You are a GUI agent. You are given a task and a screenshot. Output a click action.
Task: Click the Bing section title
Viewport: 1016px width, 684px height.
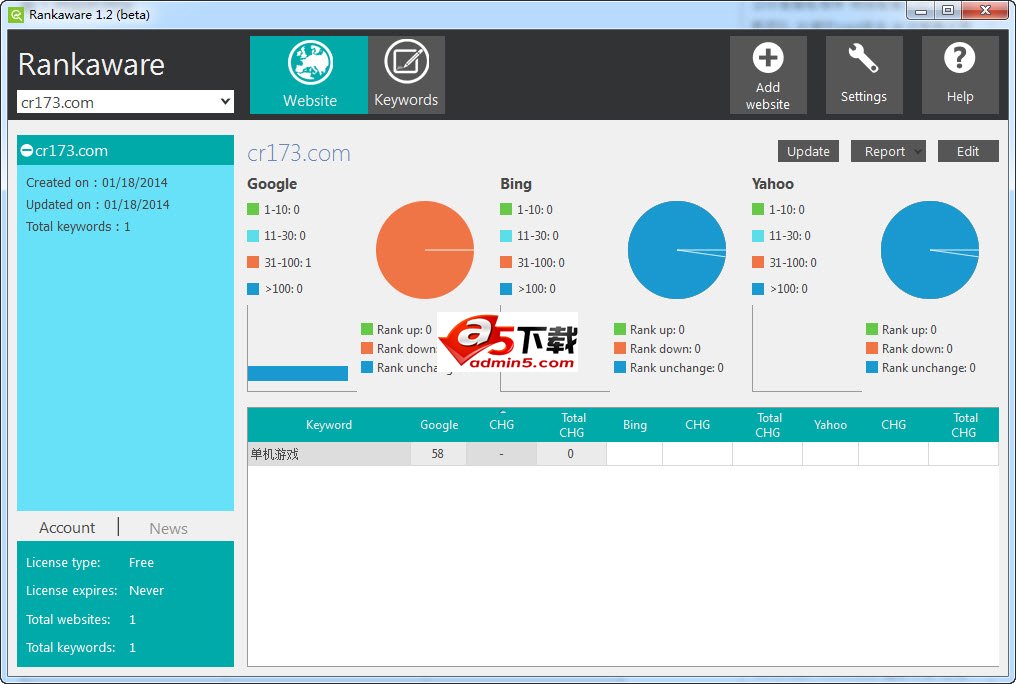pos(516,184)
